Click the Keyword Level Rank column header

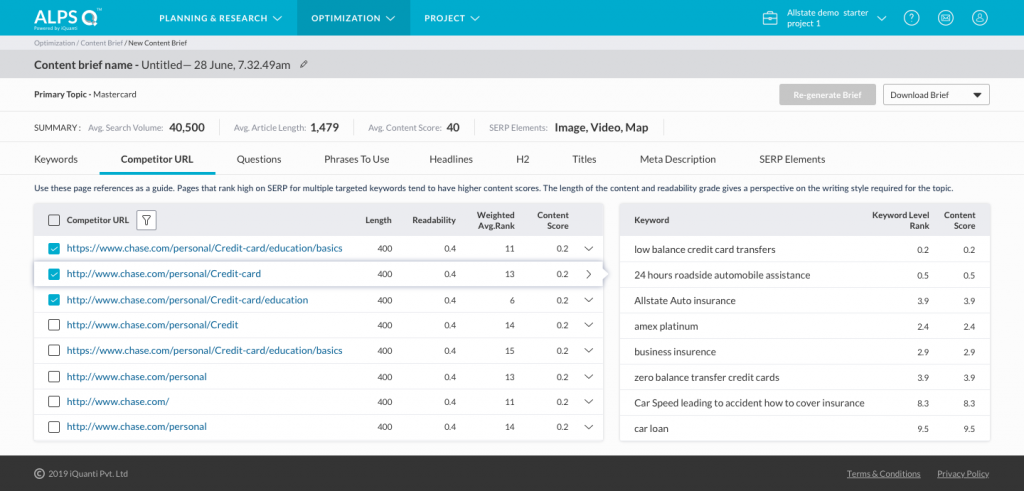coord(901,220)
